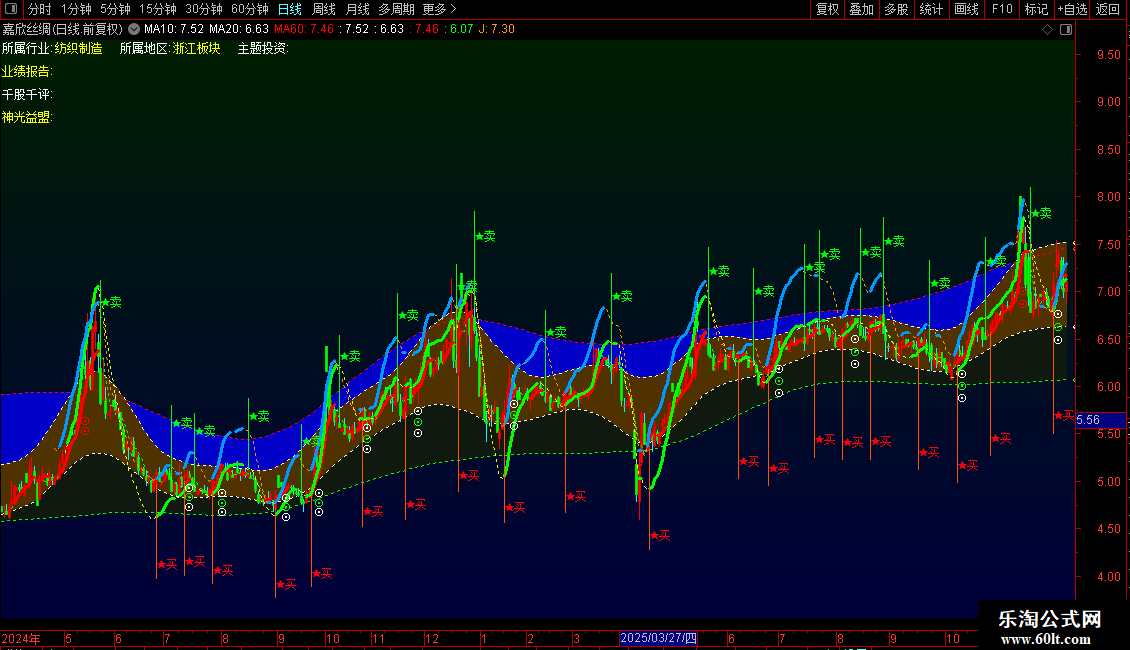Select the 15分钟 period tab

pyautogui.click(x=157, y=9)
